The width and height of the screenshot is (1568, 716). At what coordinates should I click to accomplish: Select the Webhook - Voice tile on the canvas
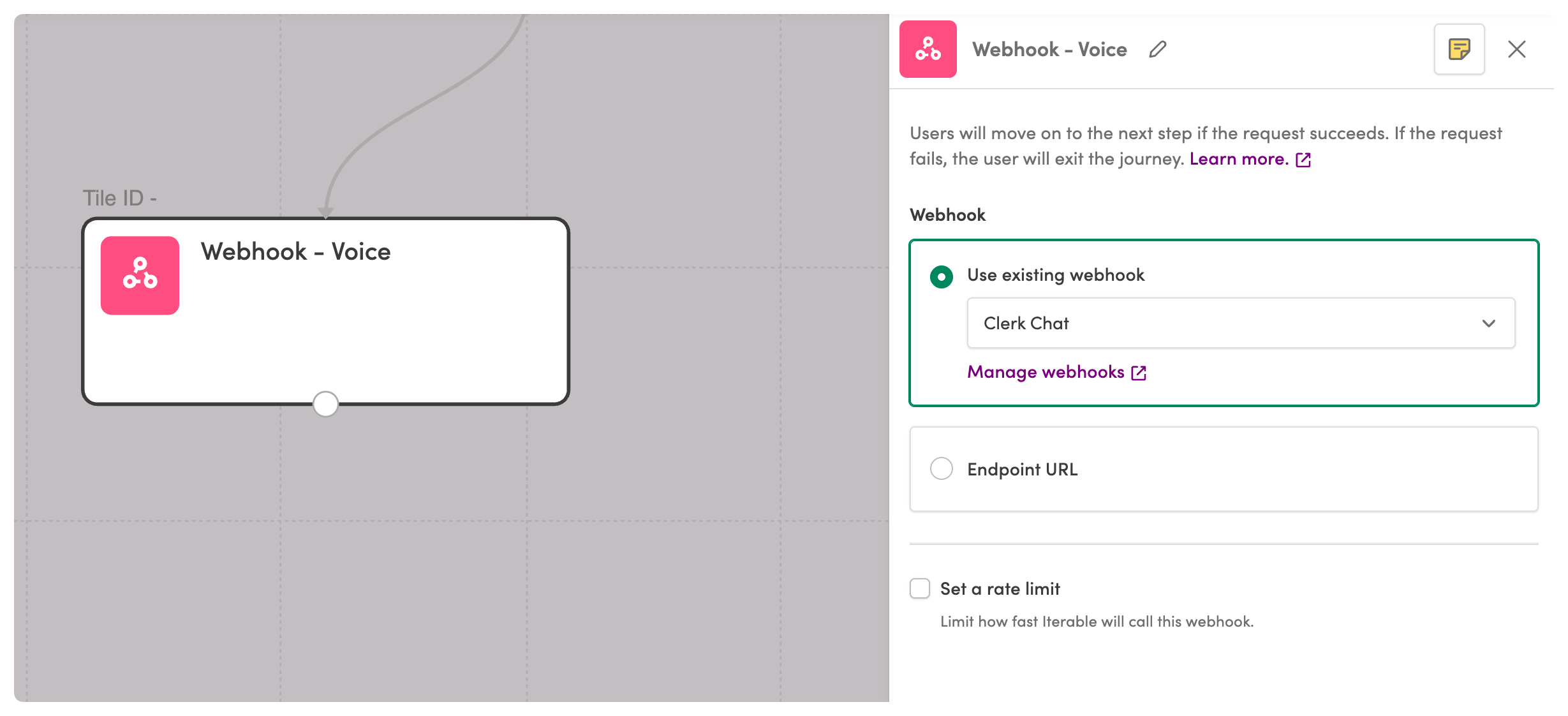click(325, 311)
